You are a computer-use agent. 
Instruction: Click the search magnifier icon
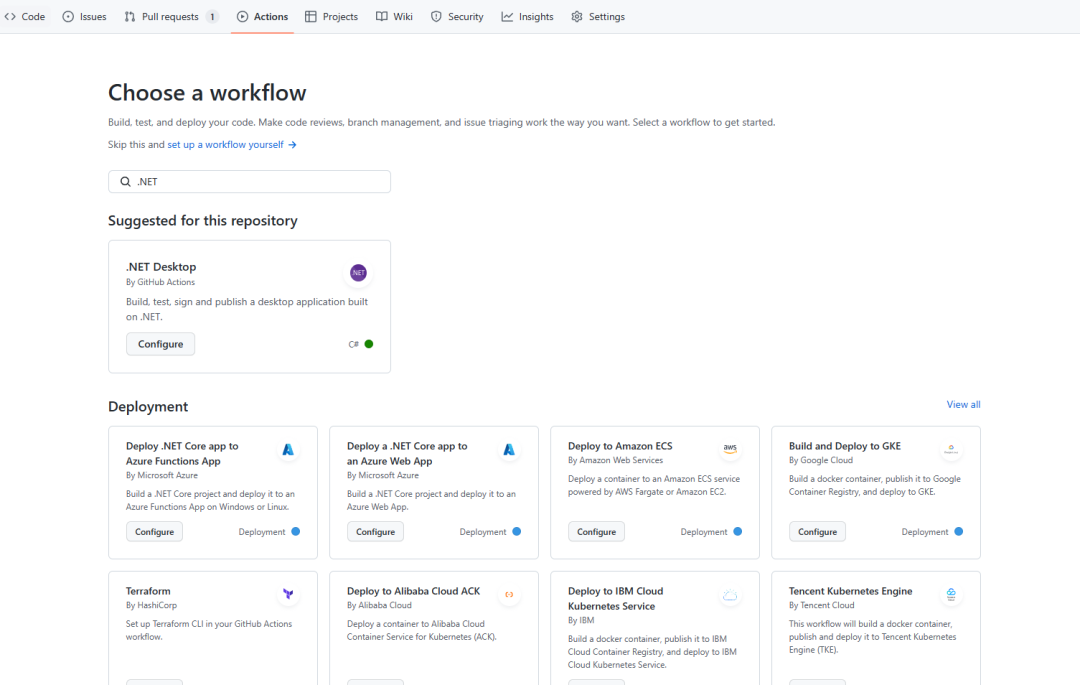[x=125, y=182]
